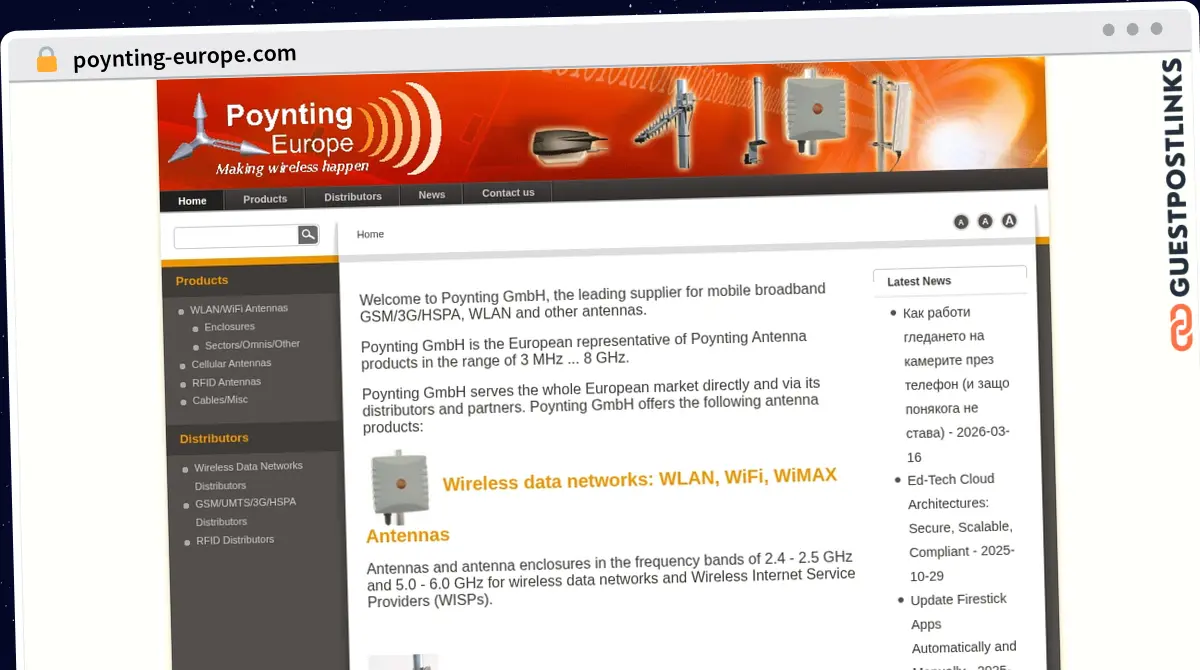Viewport: 1200px width, 670px height.
Task: Select the smallest font size icon
Action: 961,222
